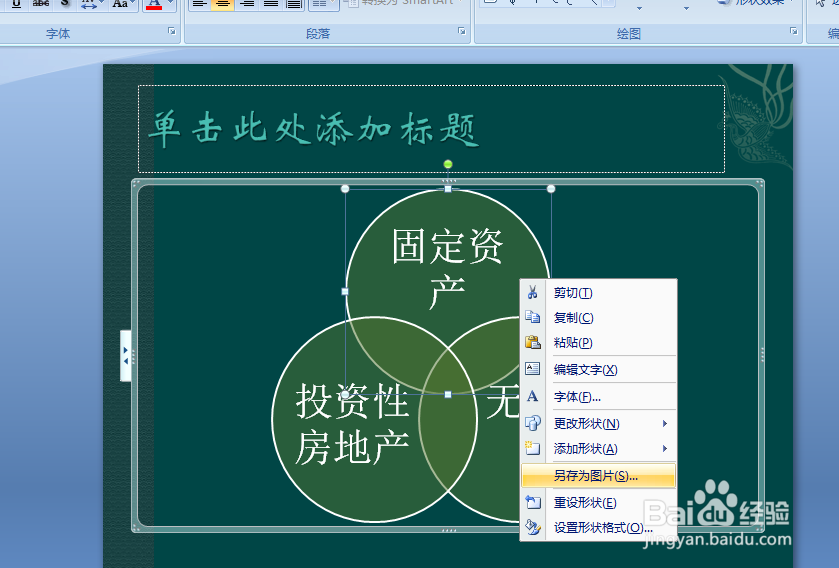This screenshot has height=568, width=839.
Task: Open 设置形状格式(O)... from the menu
Action: point(598,528)
